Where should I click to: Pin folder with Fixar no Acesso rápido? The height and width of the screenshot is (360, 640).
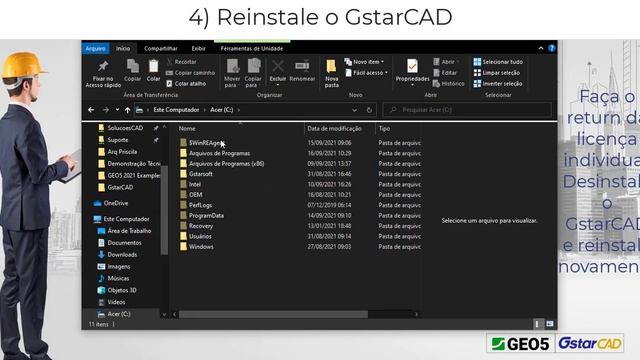tap(103, 73)
